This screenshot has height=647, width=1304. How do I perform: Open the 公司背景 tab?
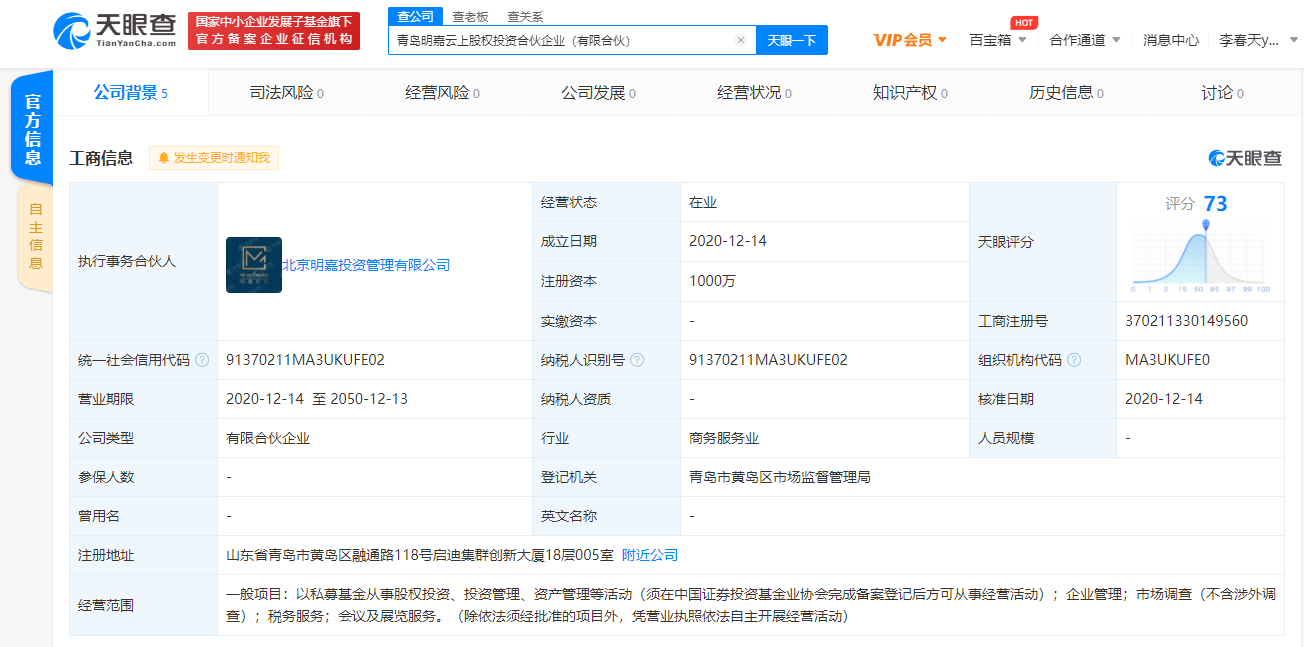coord(131,93)
